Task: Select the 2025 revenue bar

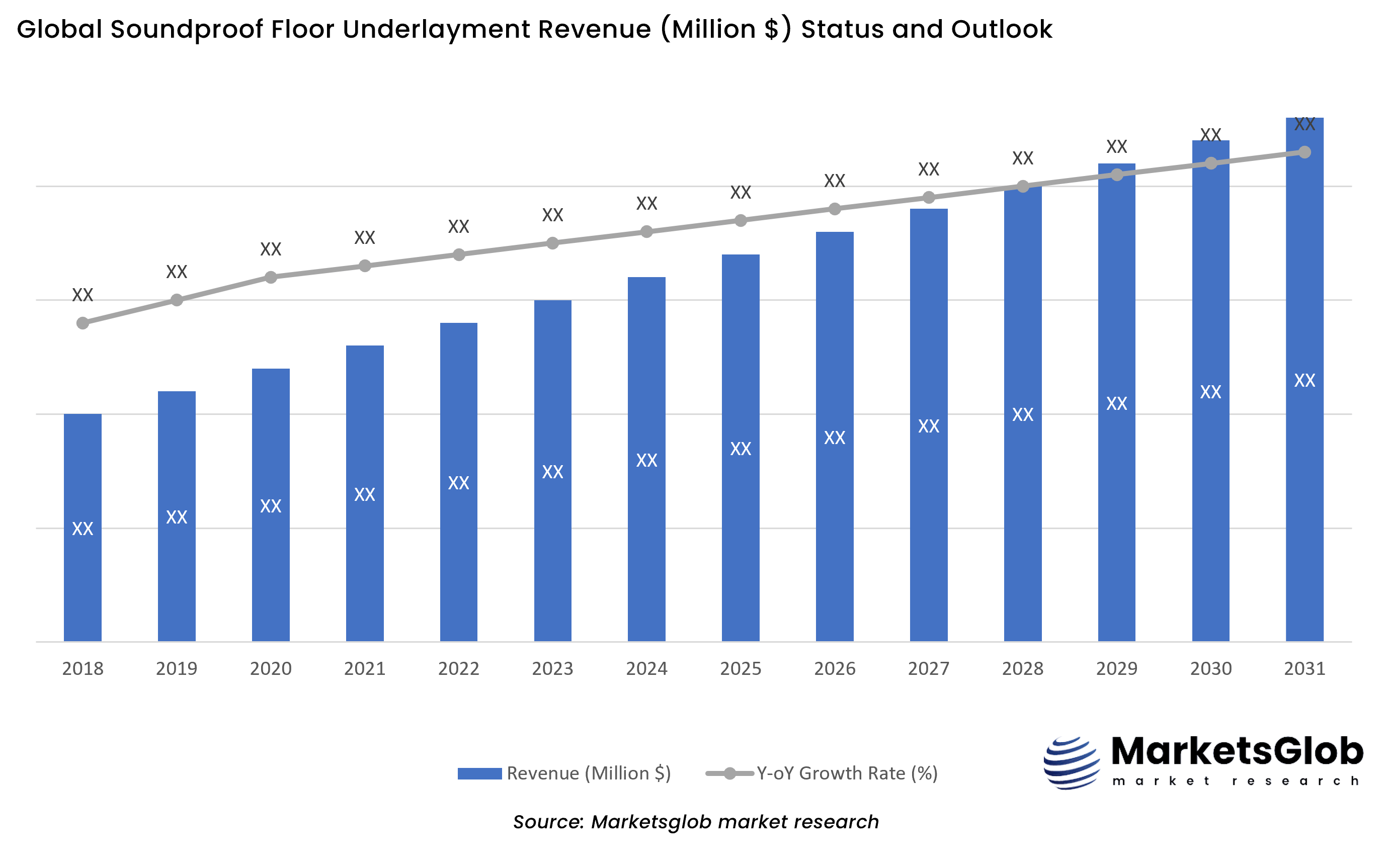Action: pyautogui.click(x=741, y=448)
